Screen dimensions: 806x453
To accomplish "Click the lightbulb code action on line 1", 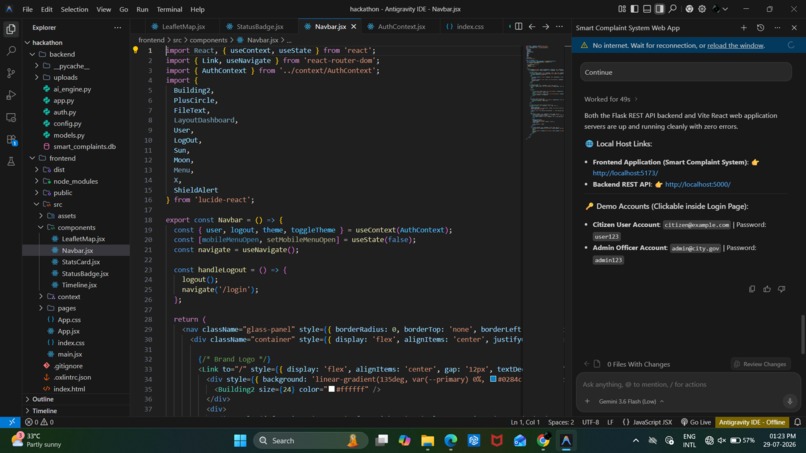I will (x=135, y=50).
